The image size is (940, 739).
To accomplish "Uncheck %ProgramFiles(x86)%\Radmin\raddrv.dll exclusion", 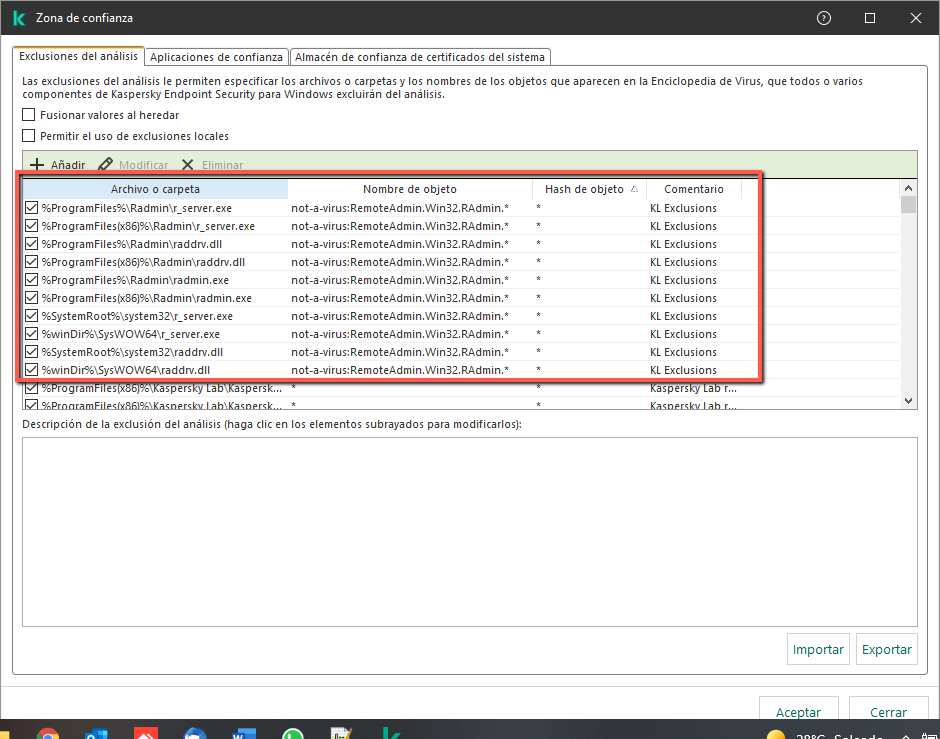I will [32, 262].
